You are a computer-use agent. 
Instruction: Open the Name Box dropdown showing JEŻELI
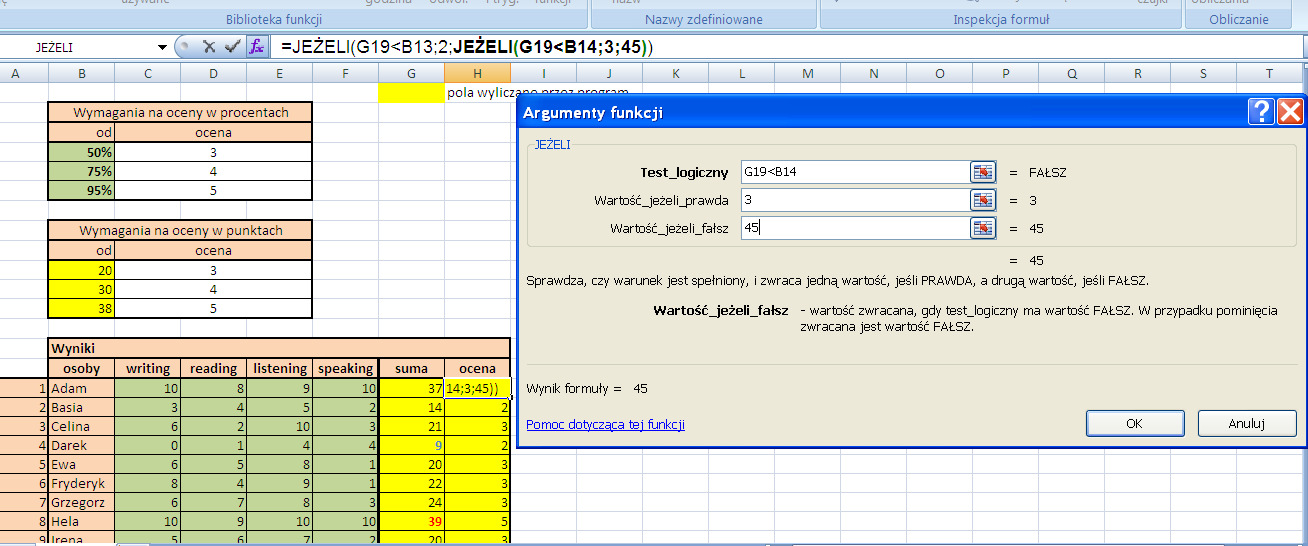[162, 47]
